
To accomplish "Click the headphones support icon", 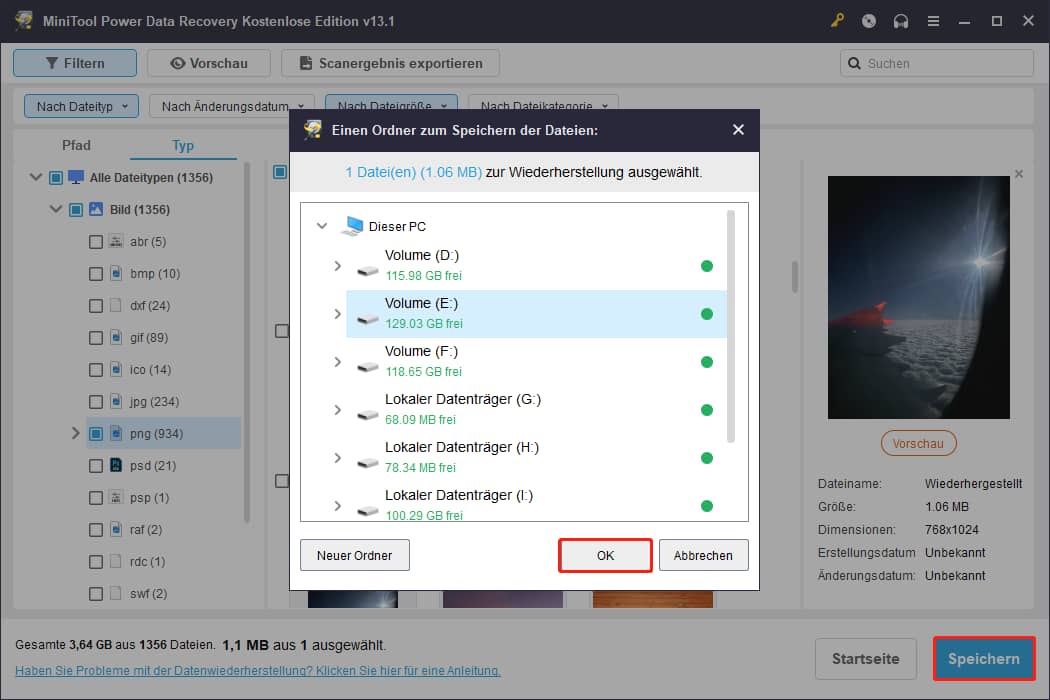I will [901, 21].
